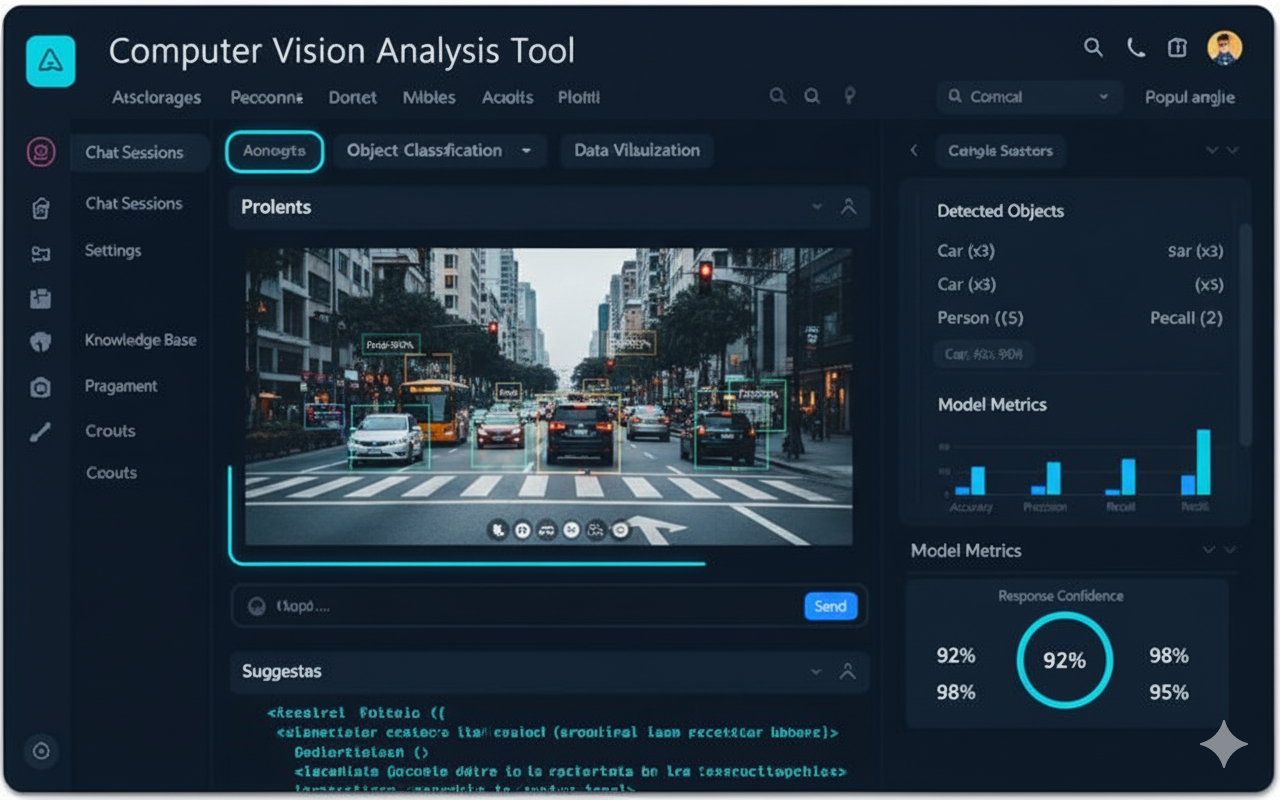This screenshot has height=800, width=1280.
Task: Expand lower Model Metrics section chevrons
Action: pyautogui.click(x=1220, y=550)
